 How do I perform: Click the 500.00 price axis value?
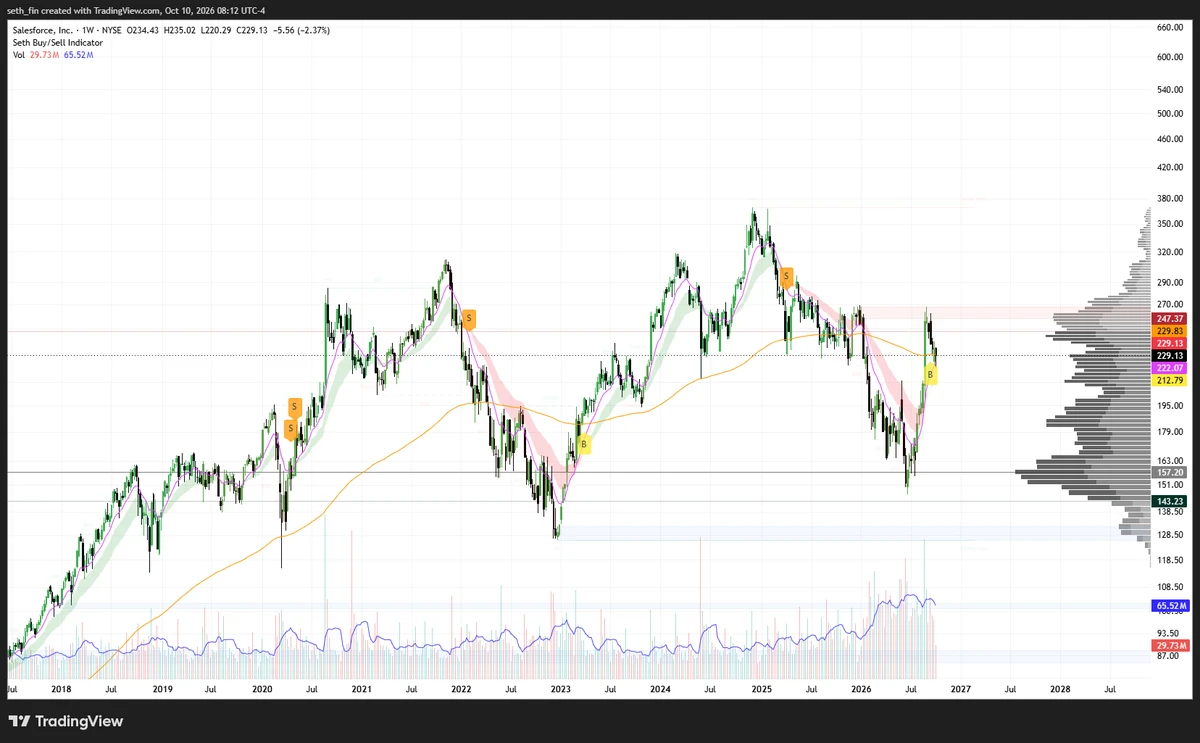1170,113
